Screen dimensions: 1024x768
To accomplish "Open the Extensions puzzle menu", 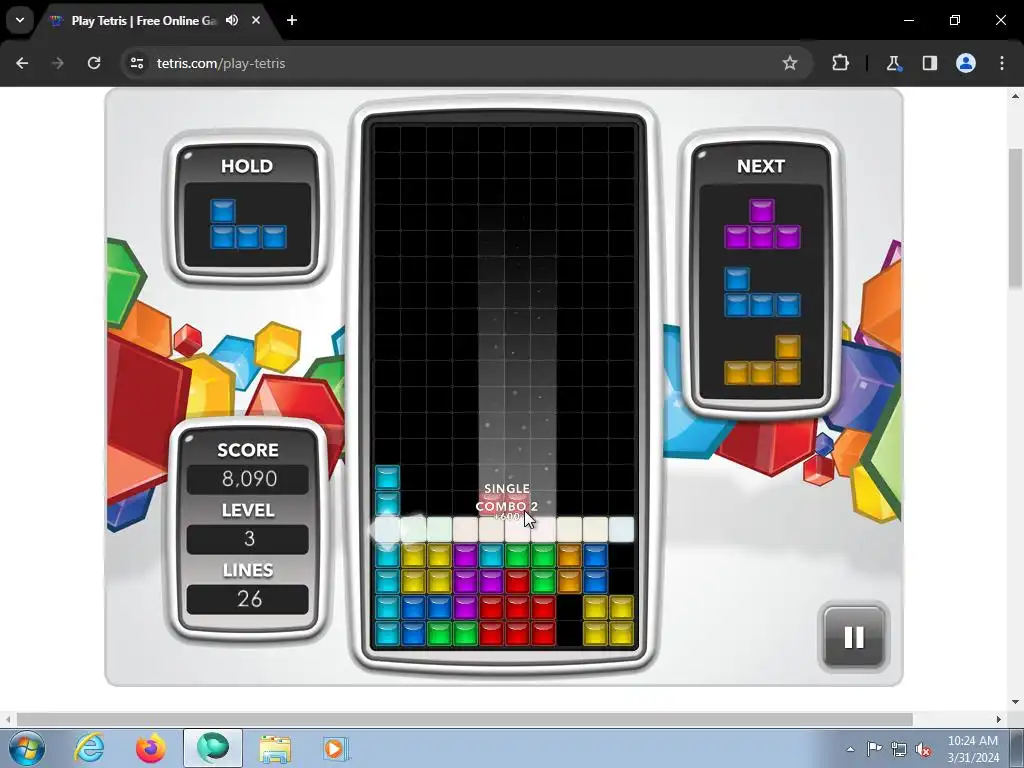I will [840, 63].
